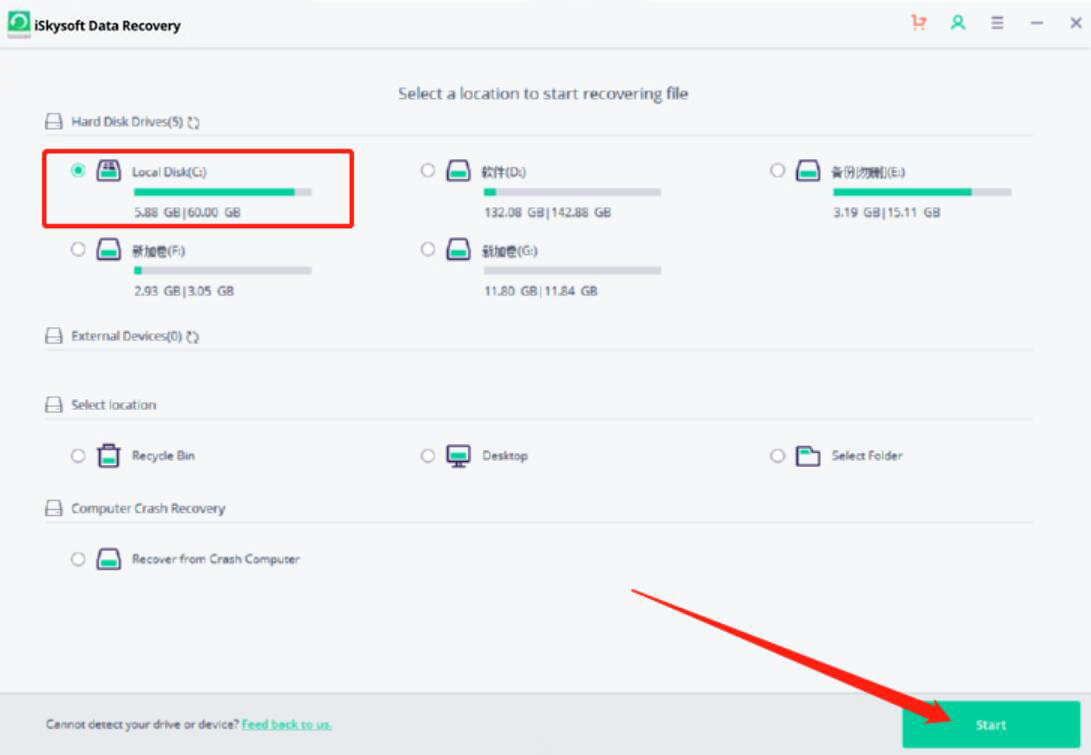Select the G: drive radio button
1091x755 pixels.
click(x=428, y=249)
